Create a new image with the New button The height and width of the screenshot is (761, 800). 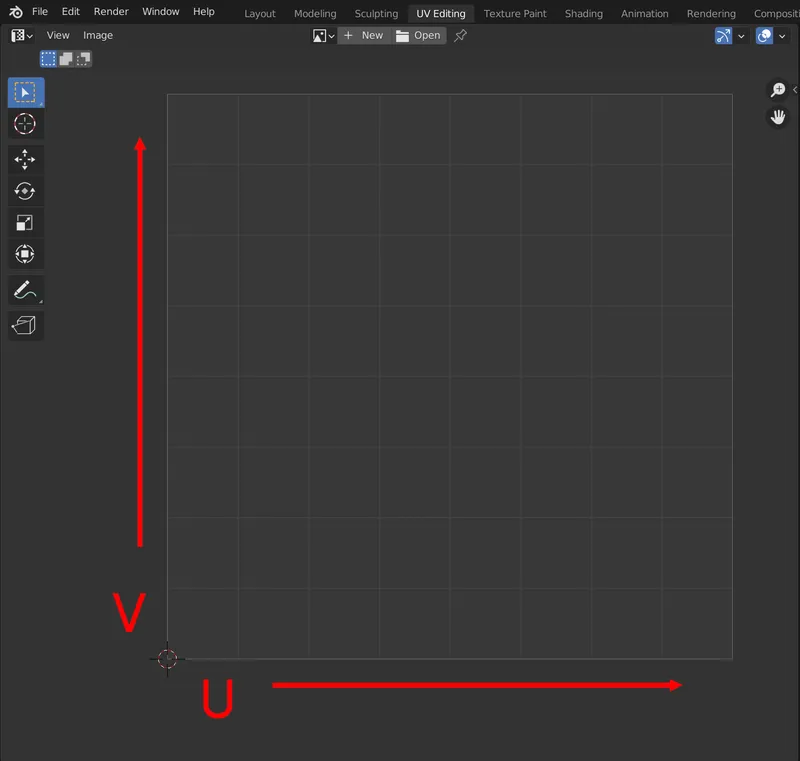[364, 35]
